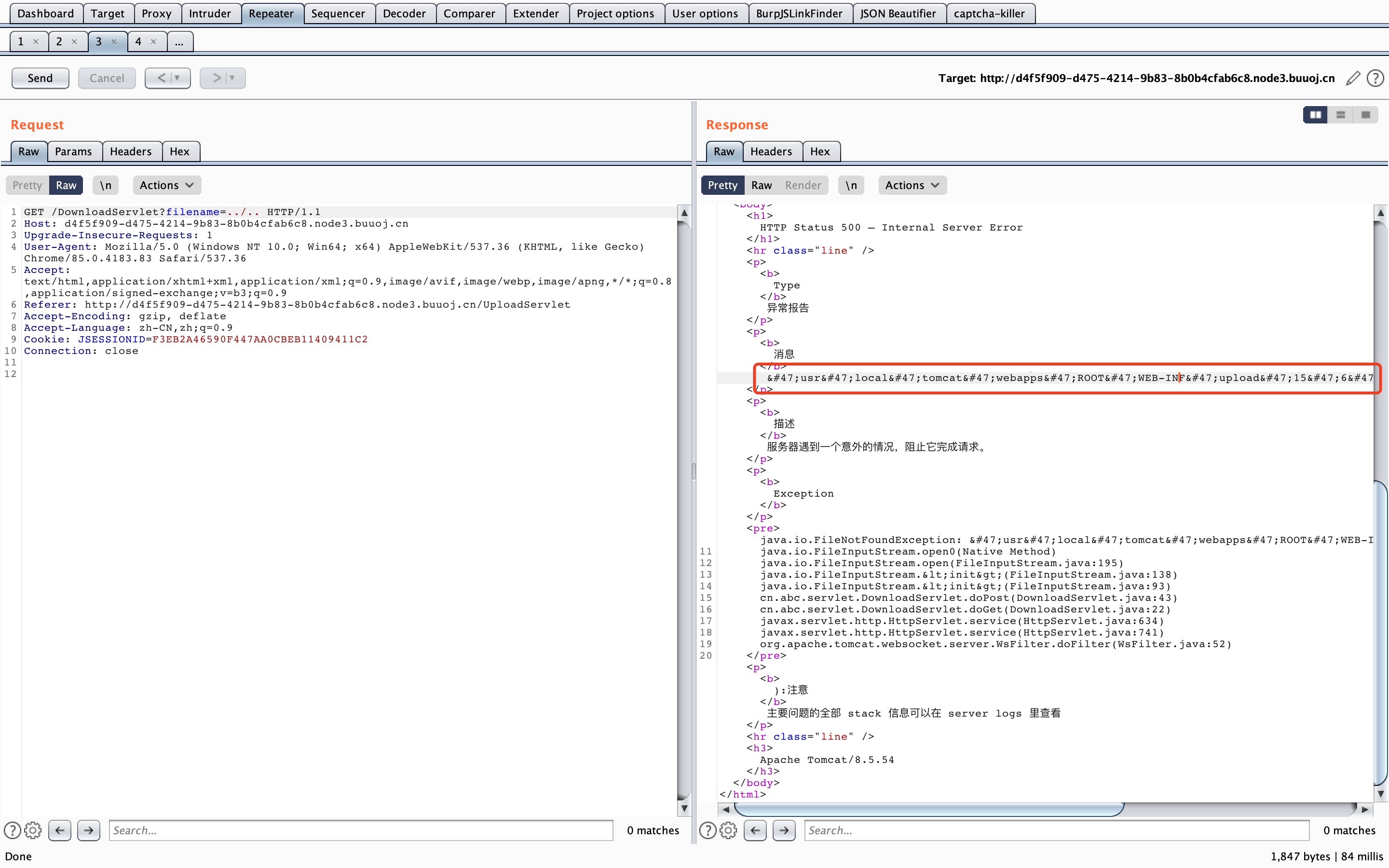Select the combined tabbed layout icon

tap(1365, 115)
